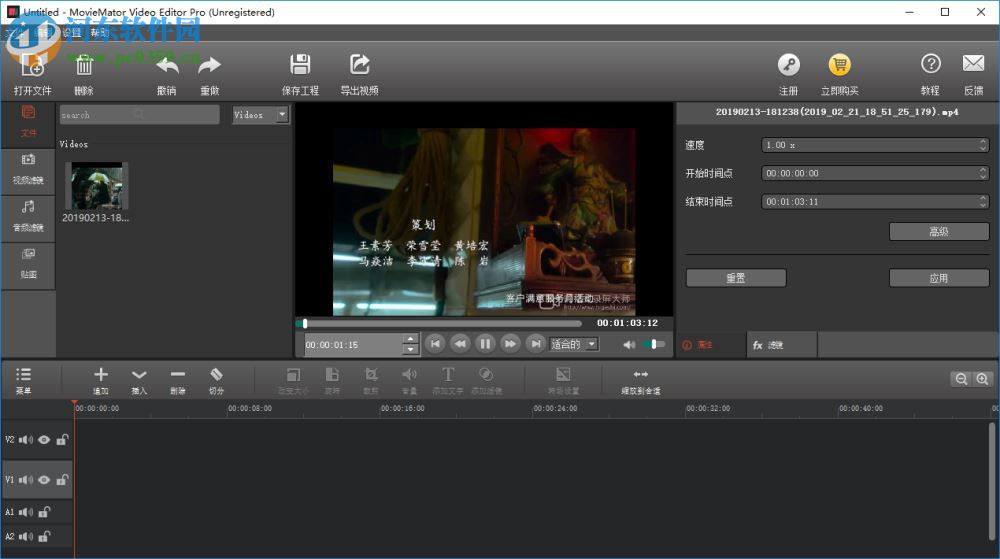Lock the V2 track
The width and height of the screenshot is (1000, 559).
click(x=62, y=440)
